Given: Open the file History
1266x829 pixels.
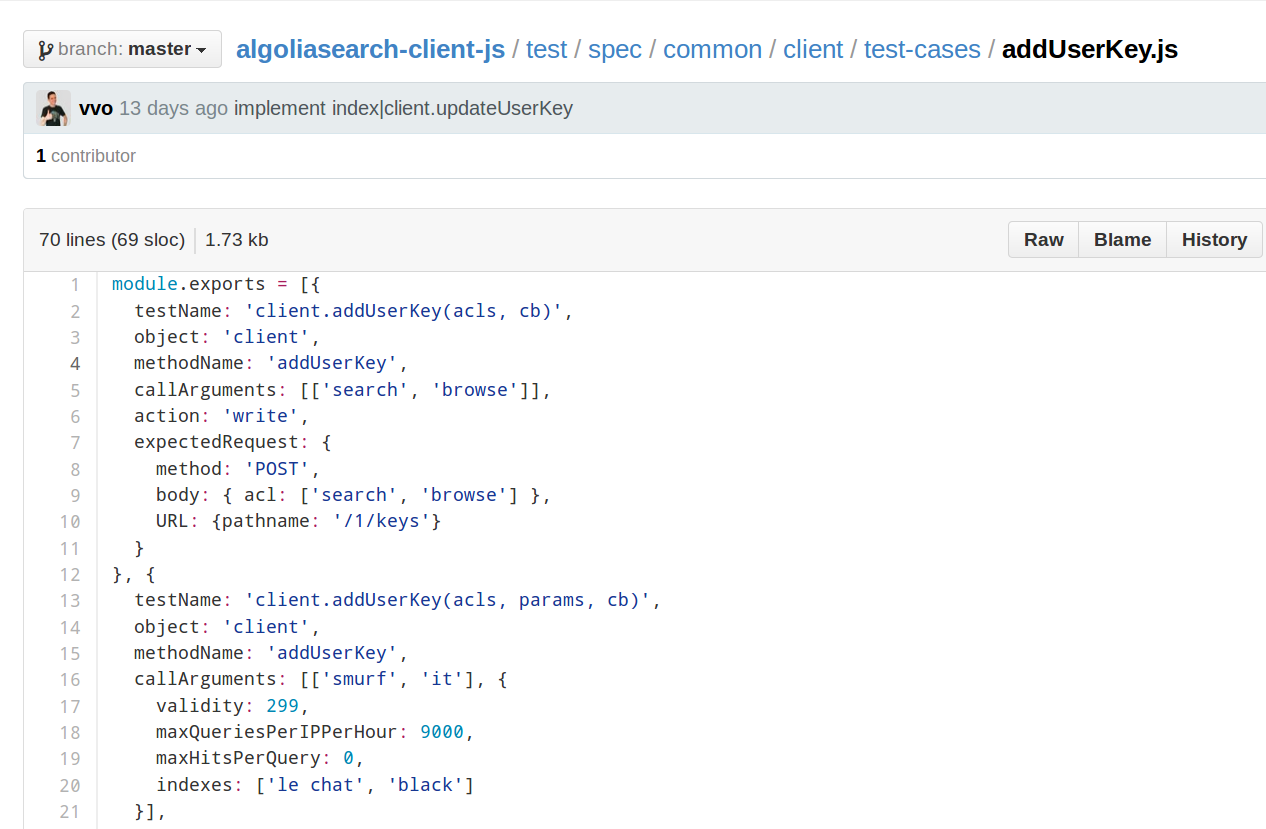Looking at the screenshot, I should click(x=1214, y=240).
